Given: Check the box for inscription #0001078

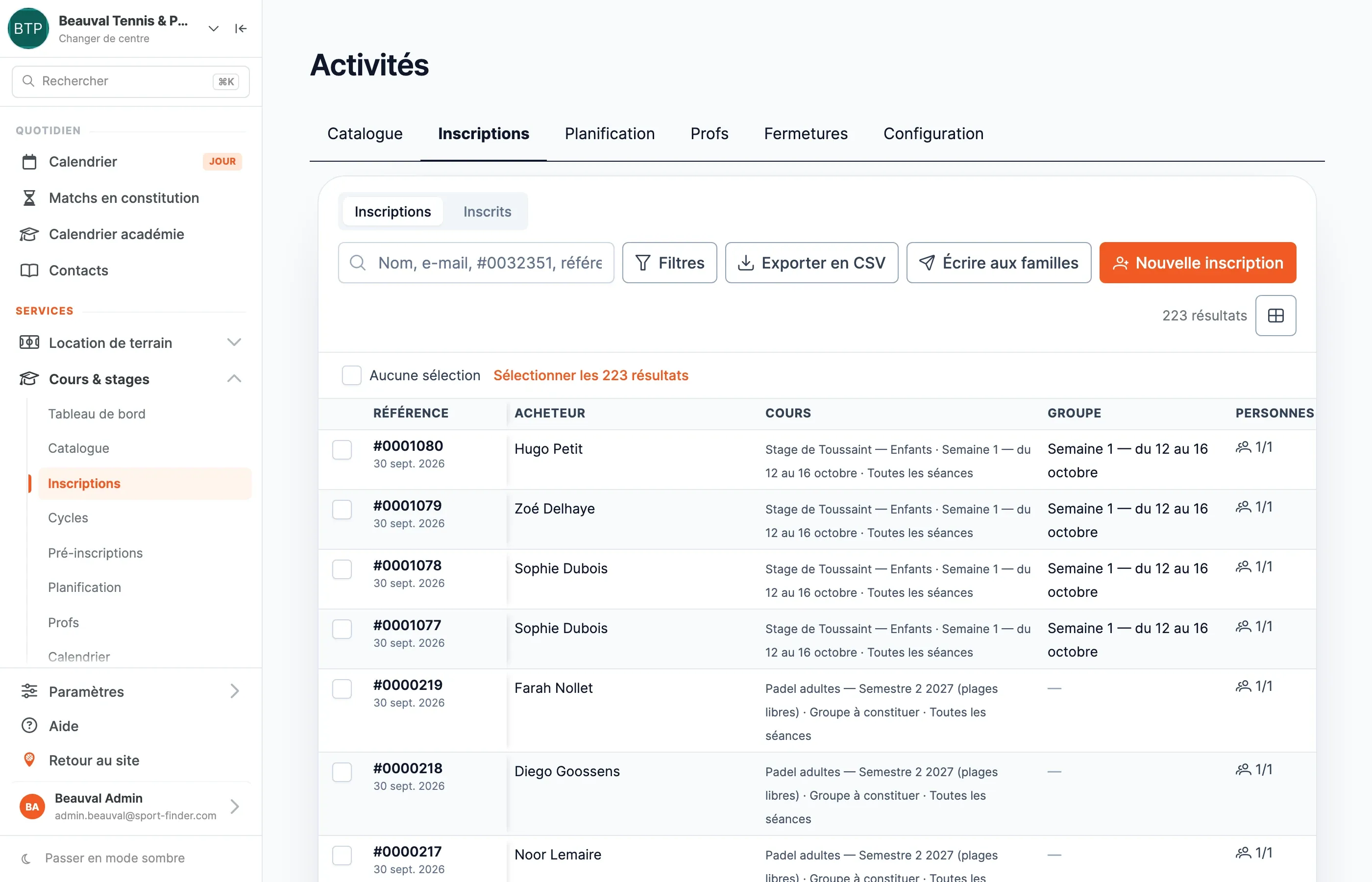Looking at the screenshot, I should 342,569.
